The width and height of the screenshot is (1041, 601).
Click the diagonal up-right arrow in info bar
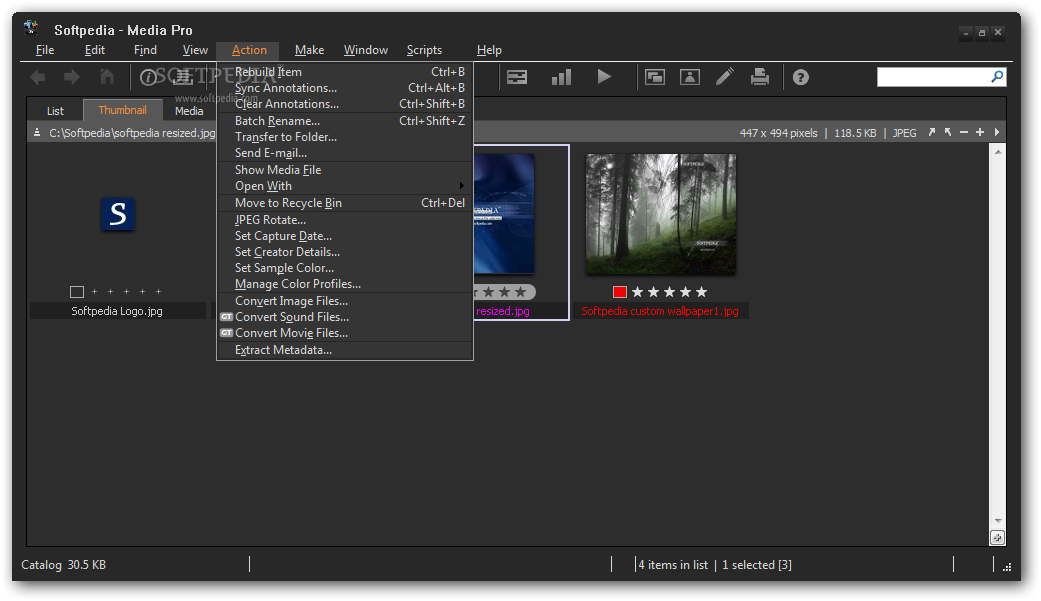(931, 132)
